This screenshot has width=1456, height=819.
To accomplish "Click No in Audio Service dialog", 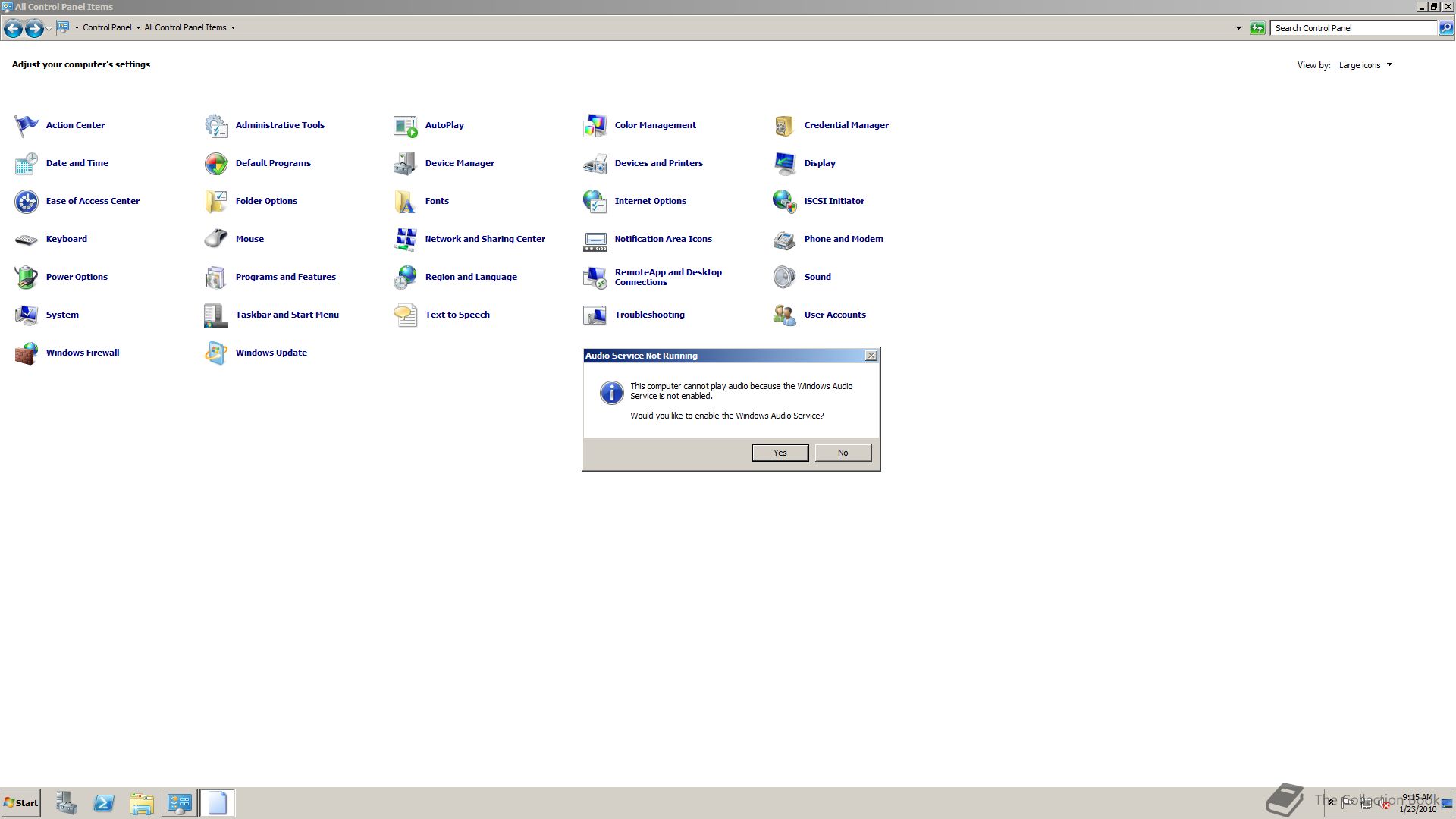I will 843,453.
